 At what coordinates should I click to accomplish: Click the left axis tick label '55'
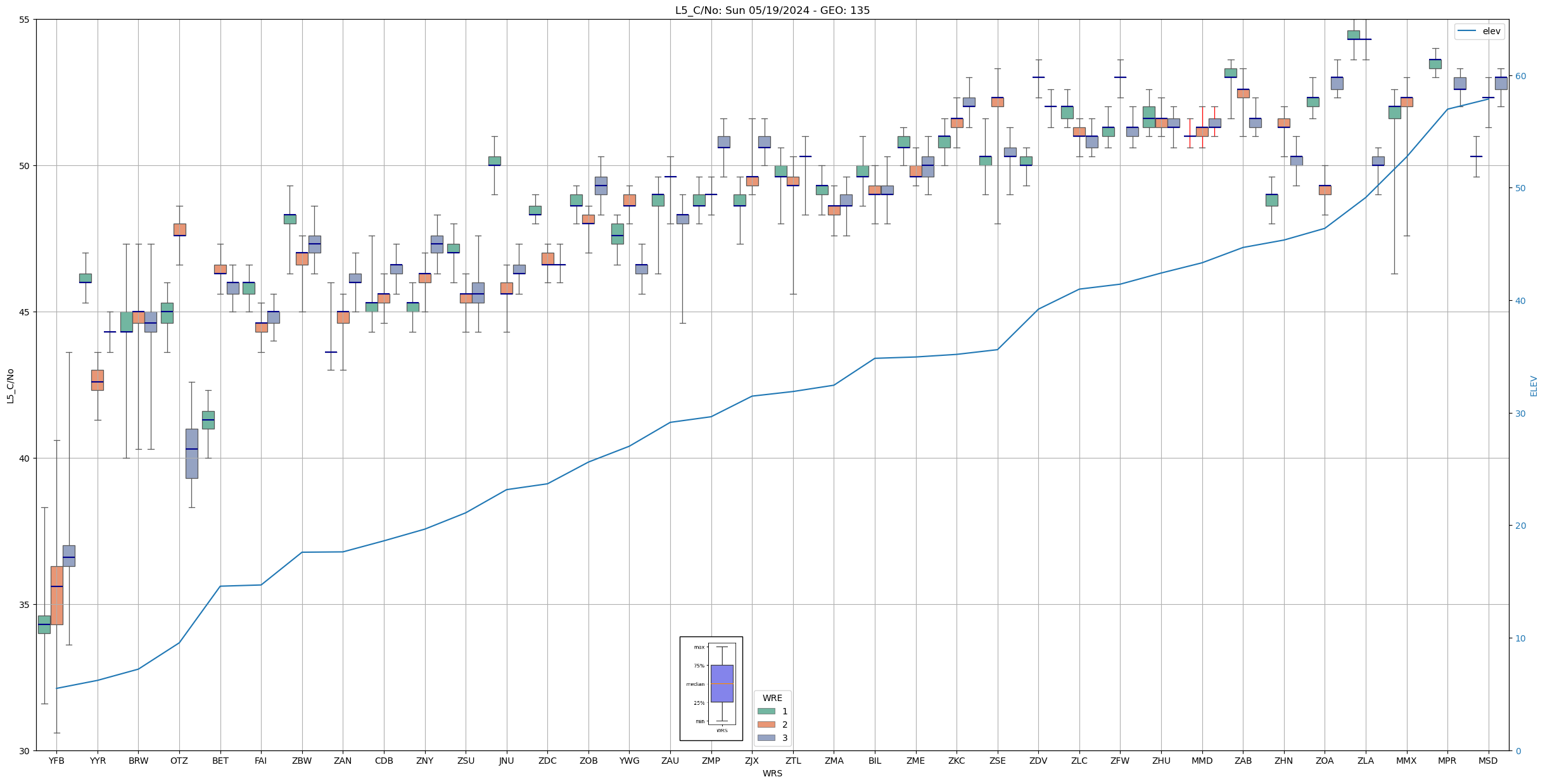click(x=25, y=20)
